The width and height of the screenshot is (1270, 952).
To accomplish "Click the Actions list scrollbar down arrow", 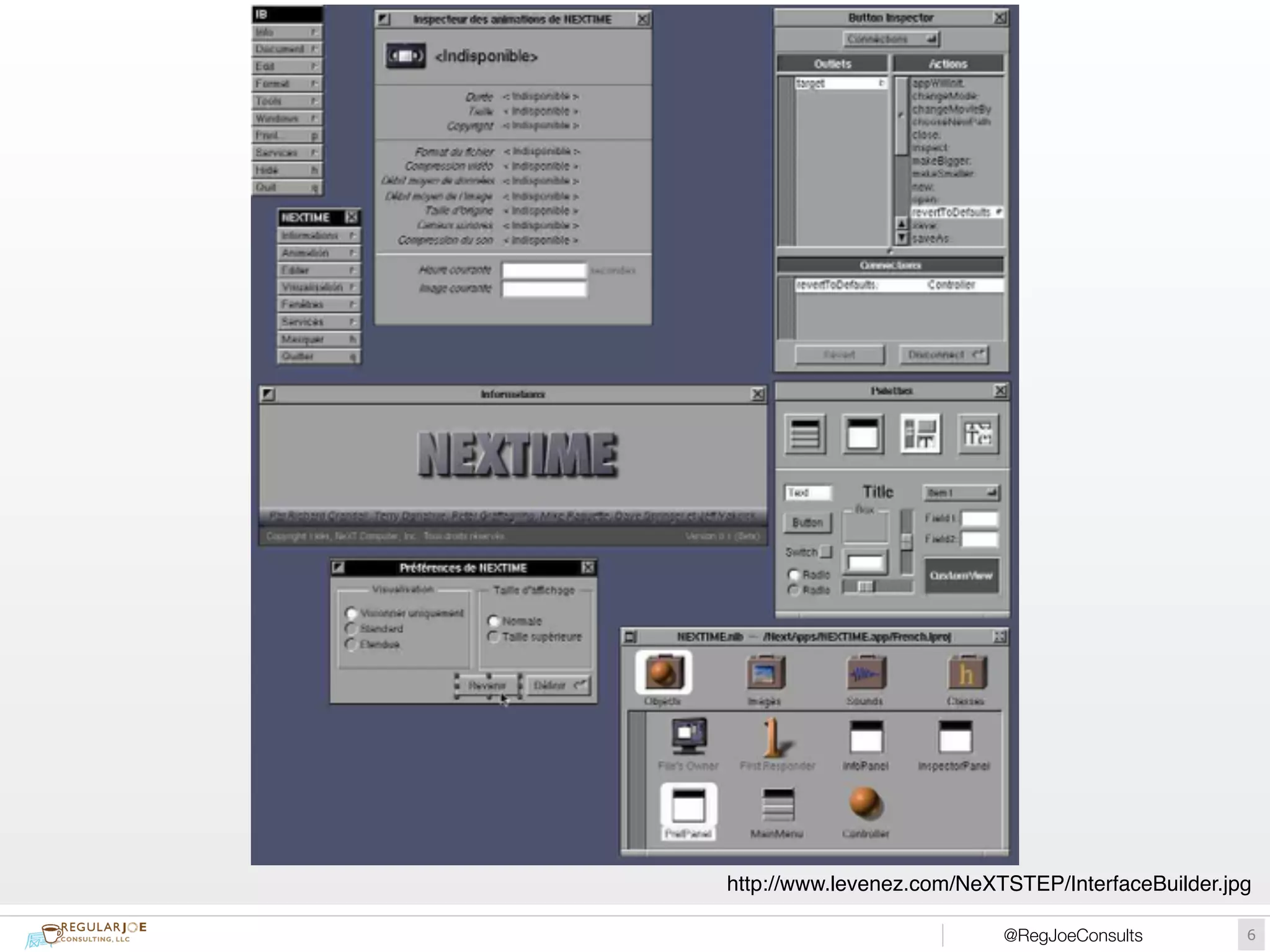I will 902,238.
